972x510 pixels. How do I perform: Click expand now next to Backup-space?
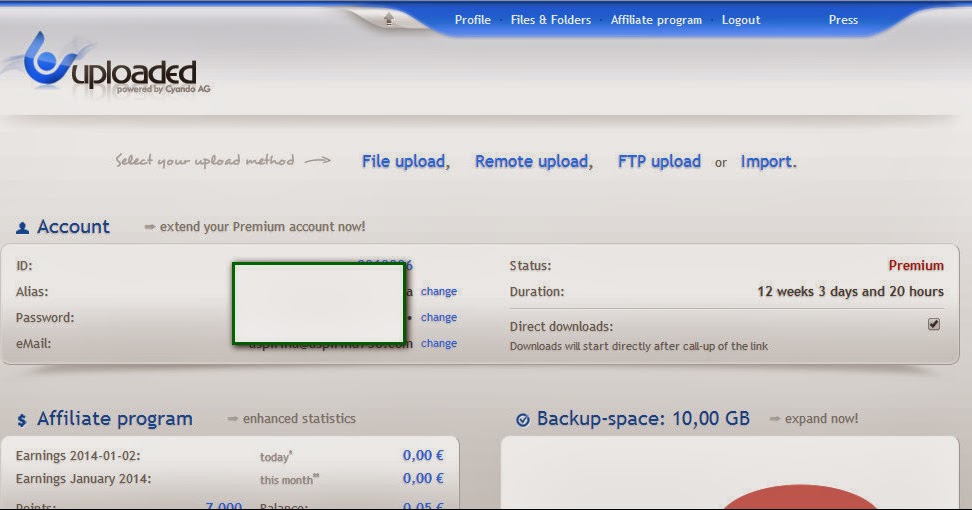tap(821, 419)
